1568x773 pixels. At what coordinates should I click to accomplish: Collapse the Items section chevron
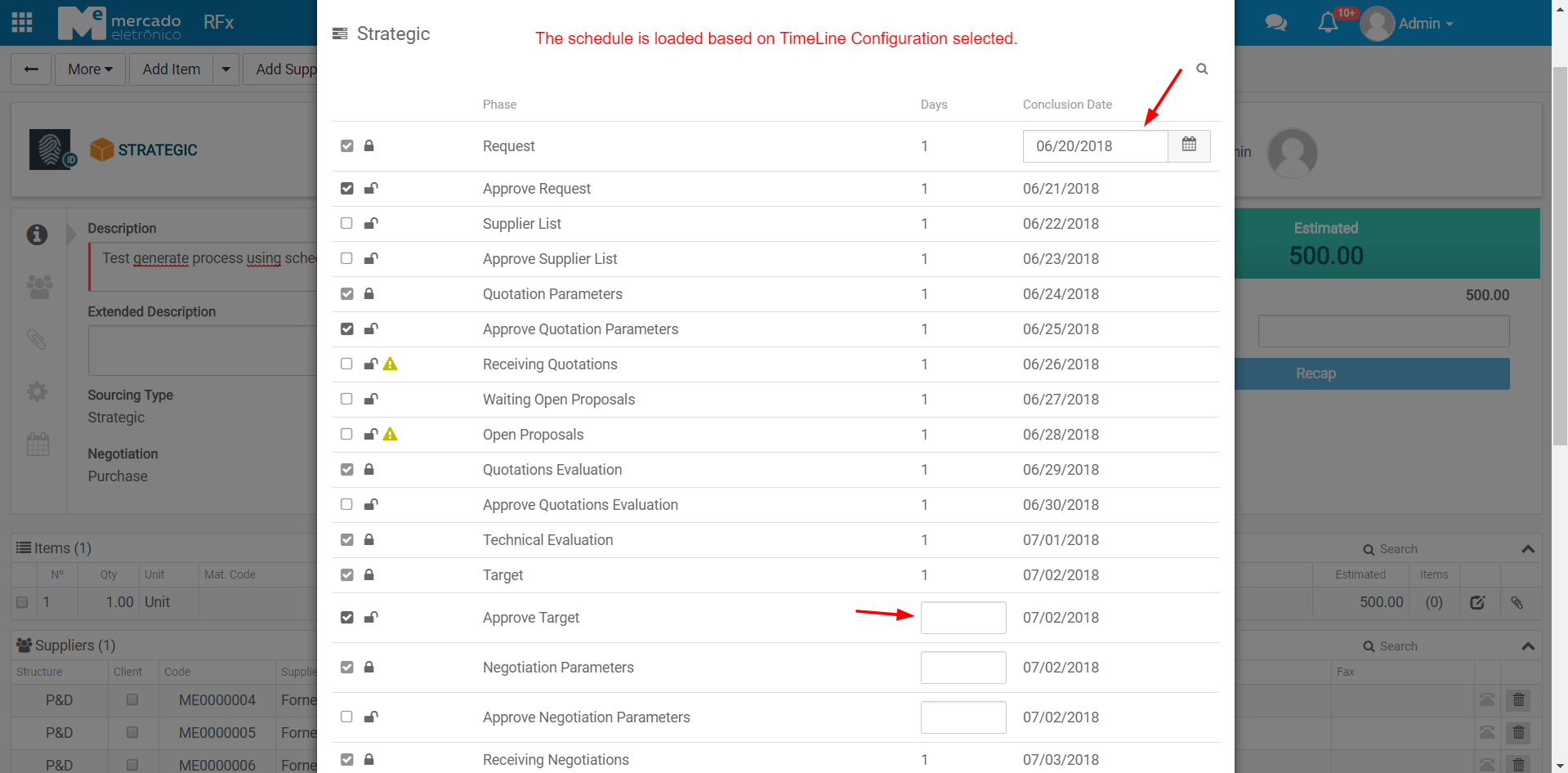(1528, 549)
